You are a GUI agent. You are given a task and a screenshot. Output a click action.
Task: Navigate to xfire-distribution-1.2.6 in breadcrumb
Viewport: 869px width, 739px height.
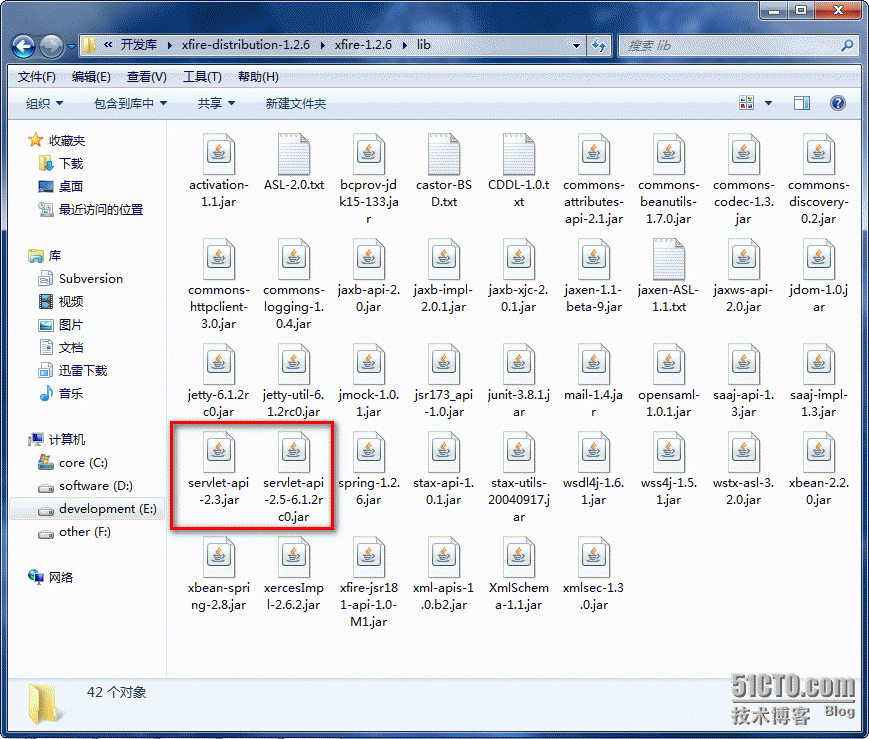click(x=246, y=45)
